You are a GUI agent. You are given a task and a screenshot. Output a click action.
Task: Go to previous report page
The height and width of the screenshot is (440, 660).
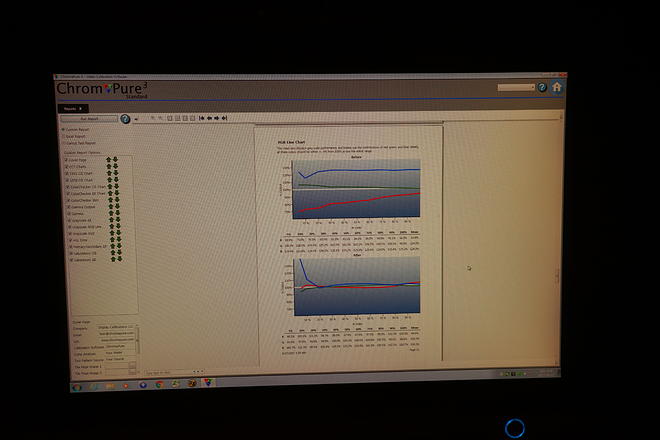click(x=209, y=118)
